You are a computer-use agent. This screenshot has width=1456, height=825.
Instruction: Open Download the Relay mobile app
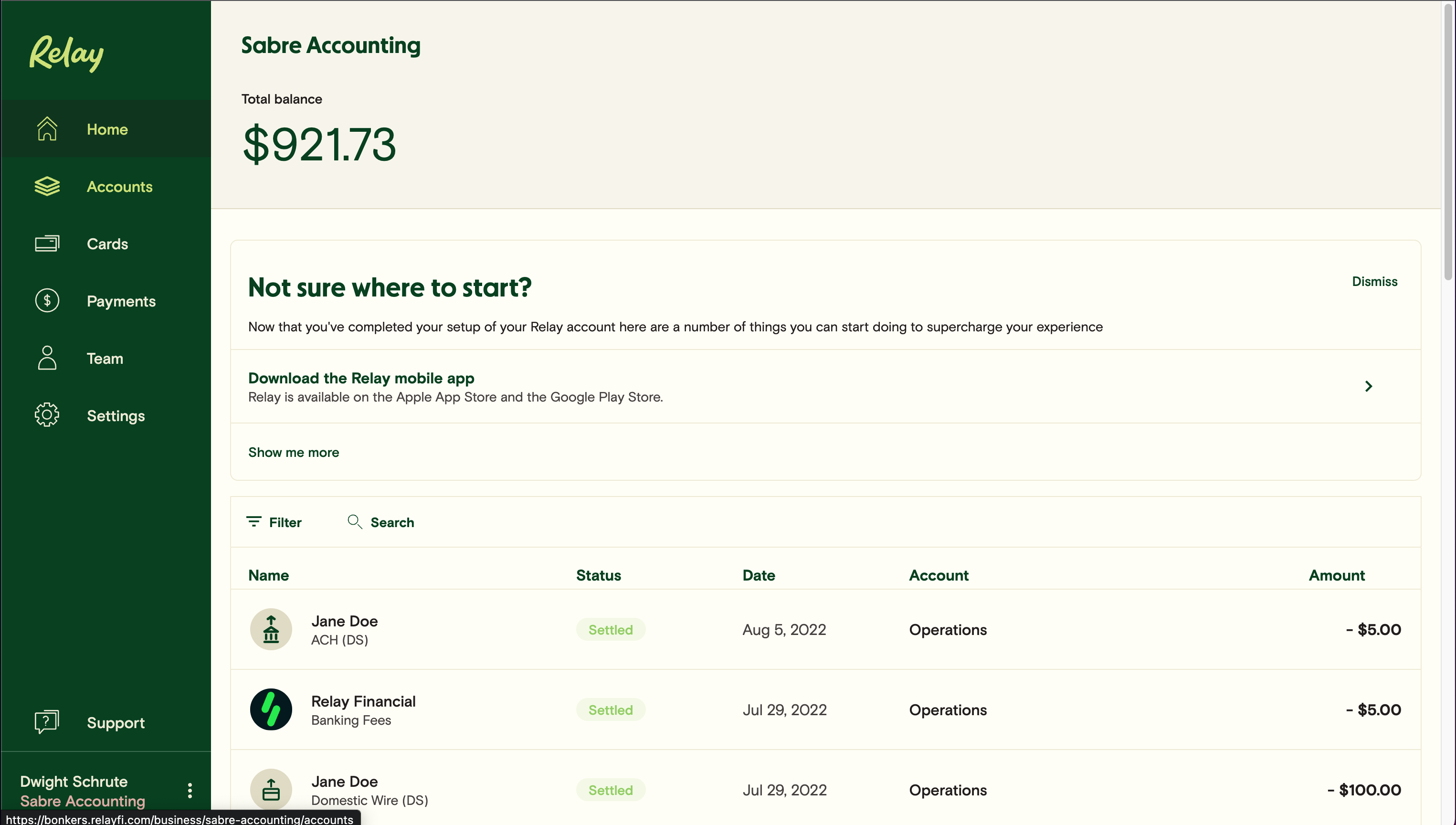click(x=825, y=386)
